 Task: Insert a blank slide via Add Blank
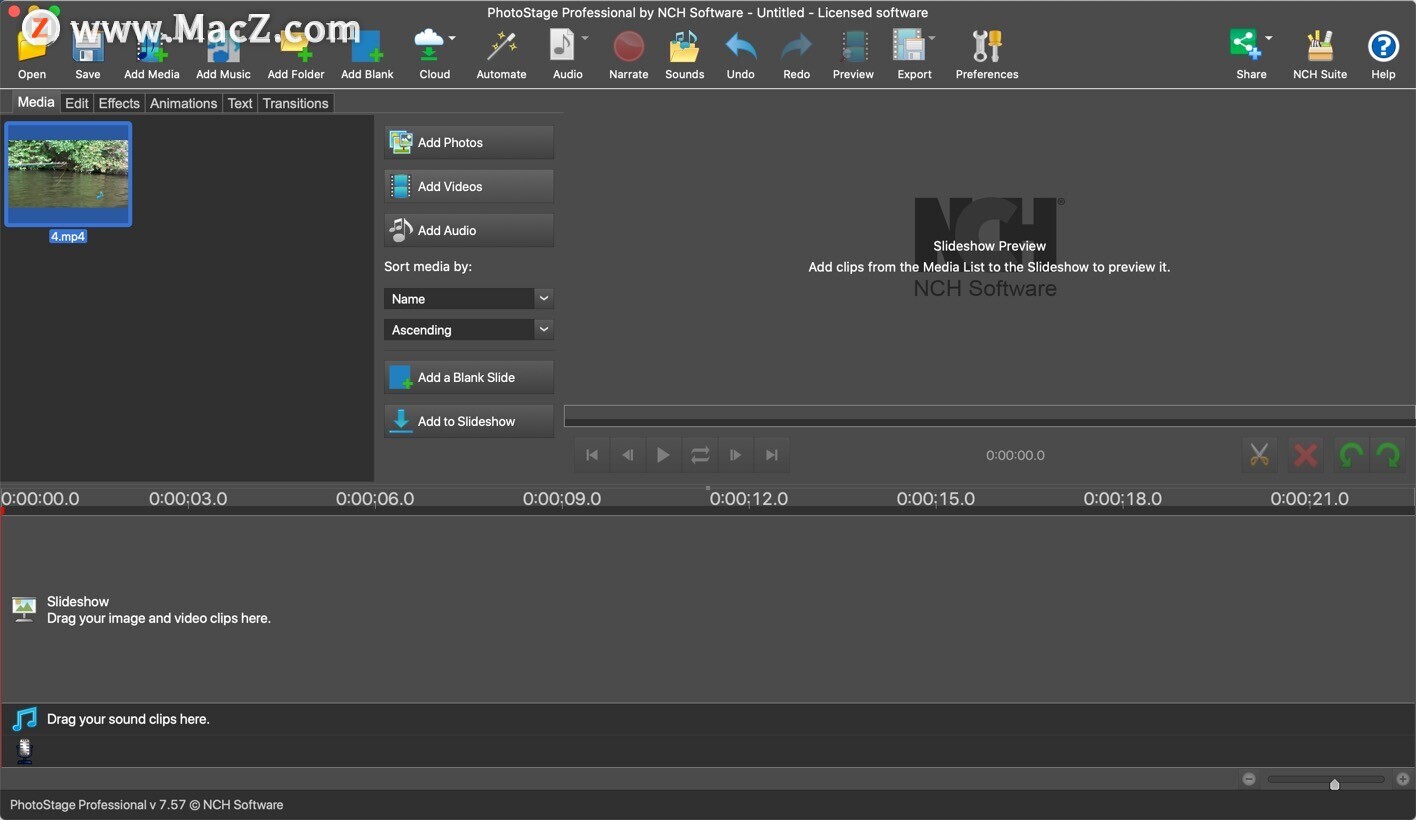point(367,54)
